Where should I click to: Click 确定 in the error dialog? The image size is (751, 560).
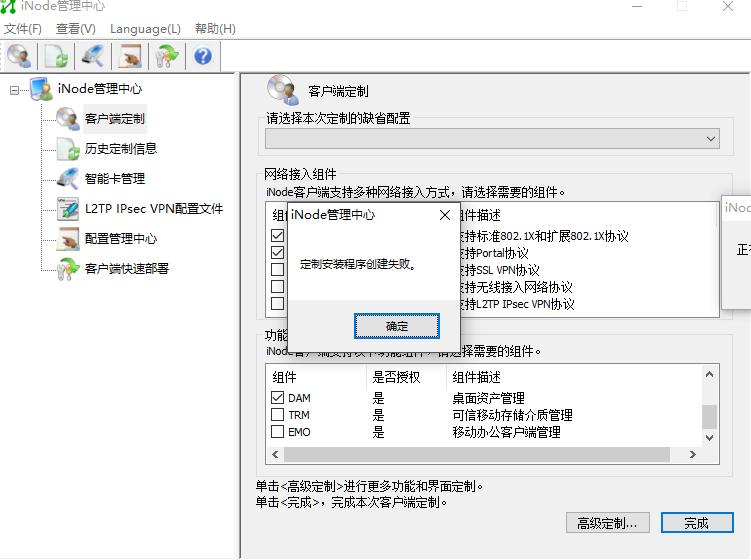(x=397, y=326)
